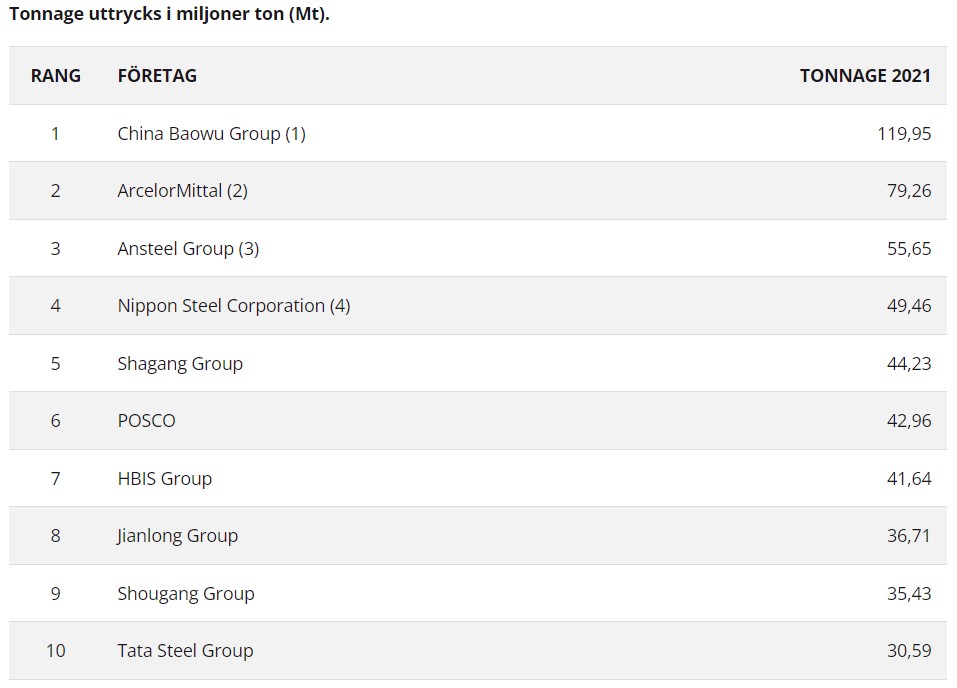Click the Tonnage uttrycks i miljoner caption
This screenshot has width=957, height=688.
[169, 16]
